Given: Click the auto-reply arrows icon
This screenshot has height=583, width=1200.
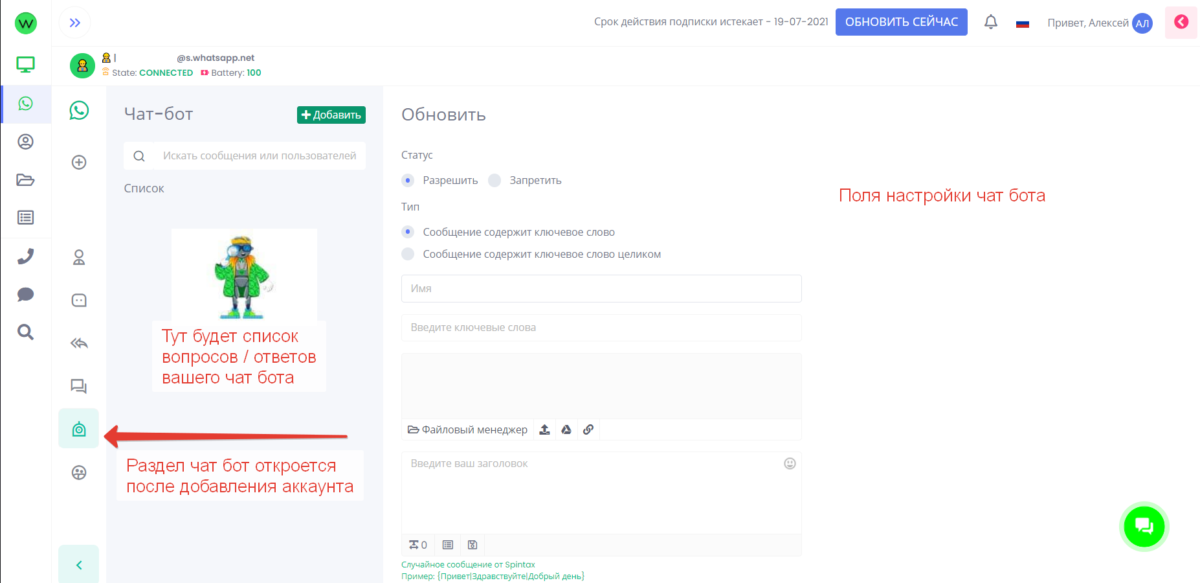Looking at the screenshot, I should tap(79, 343).
